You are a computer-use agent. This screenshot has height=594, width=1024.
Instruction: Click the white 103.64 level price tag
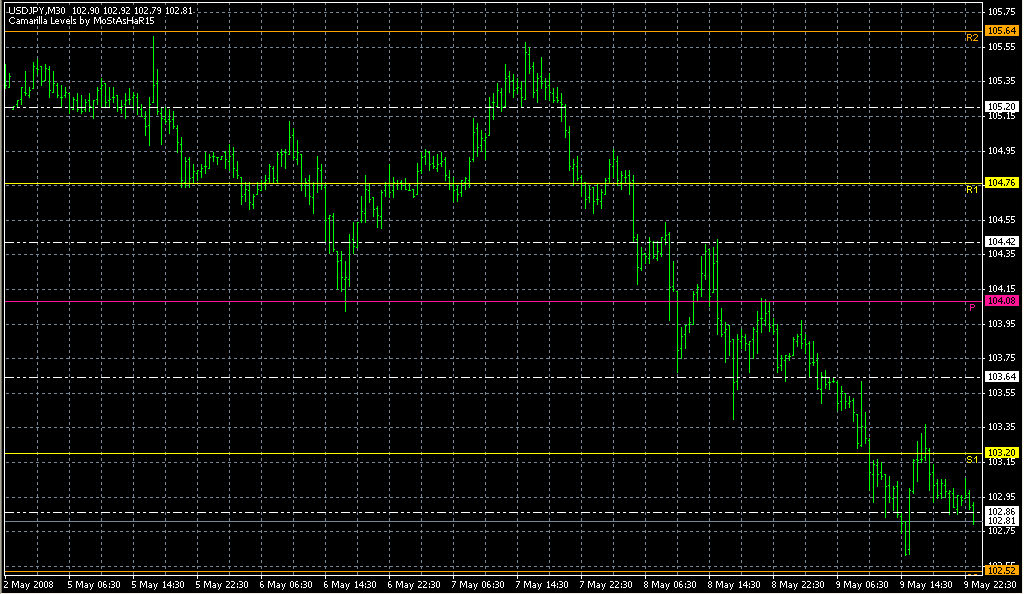(x=1001, y=376)
